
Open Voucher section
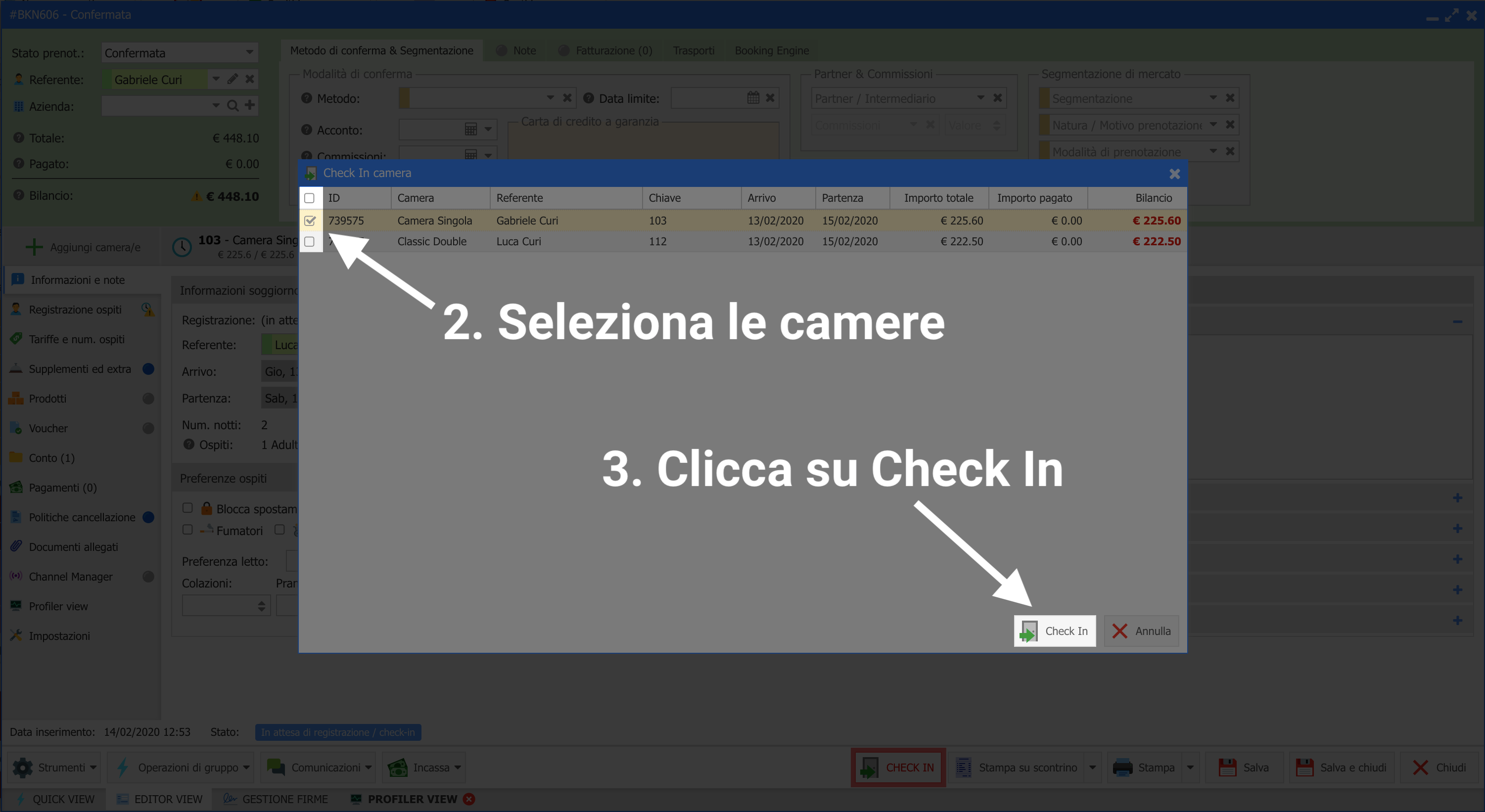(x=83, y=428)
